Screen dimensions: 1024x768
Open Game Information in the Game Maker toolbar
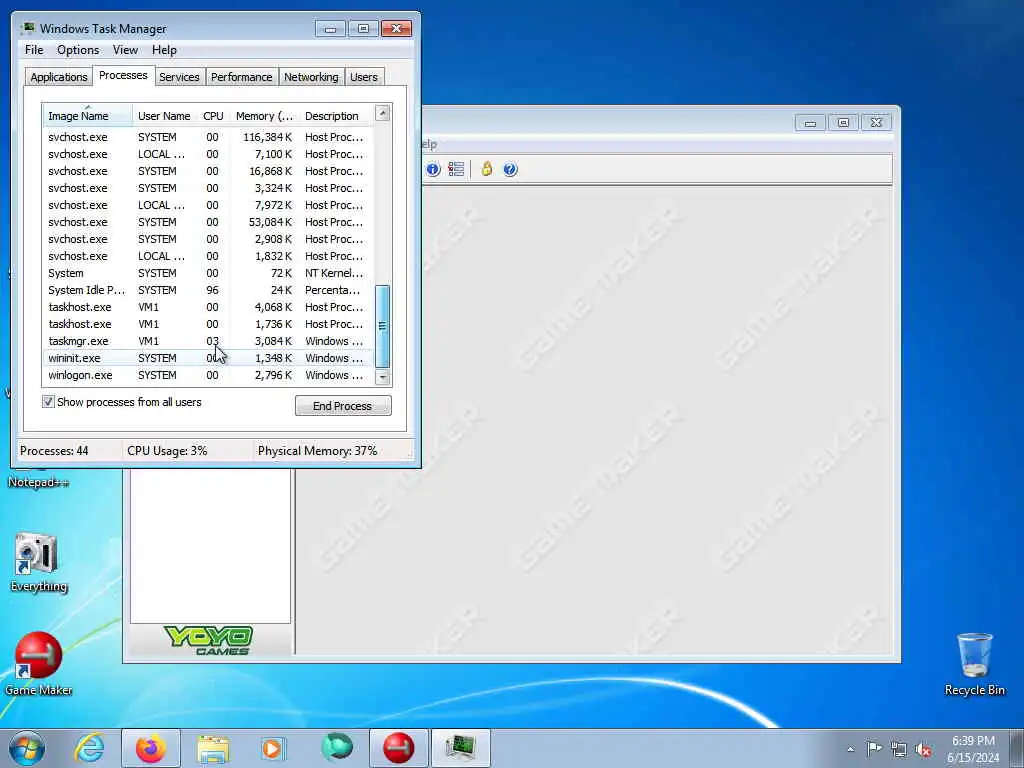433,170
